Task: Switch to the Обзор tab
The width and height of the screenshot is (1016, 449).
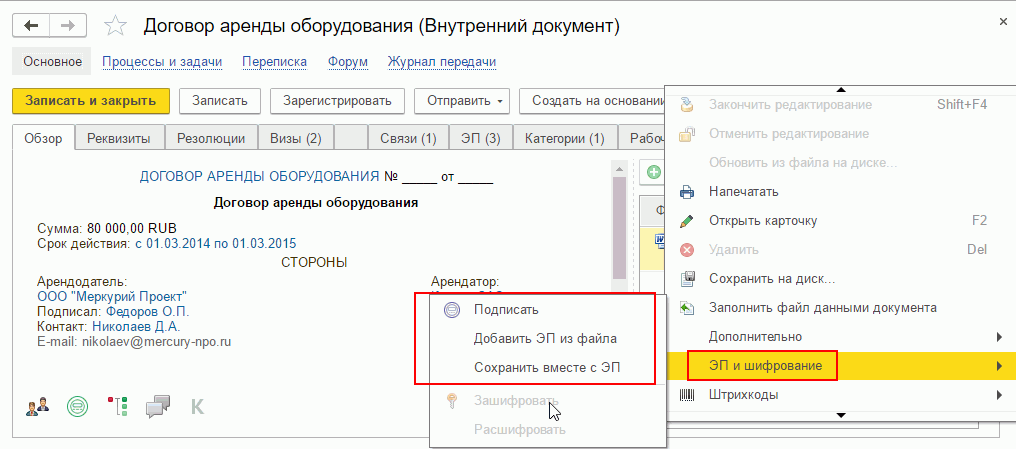Action: (x=43, y=138)
